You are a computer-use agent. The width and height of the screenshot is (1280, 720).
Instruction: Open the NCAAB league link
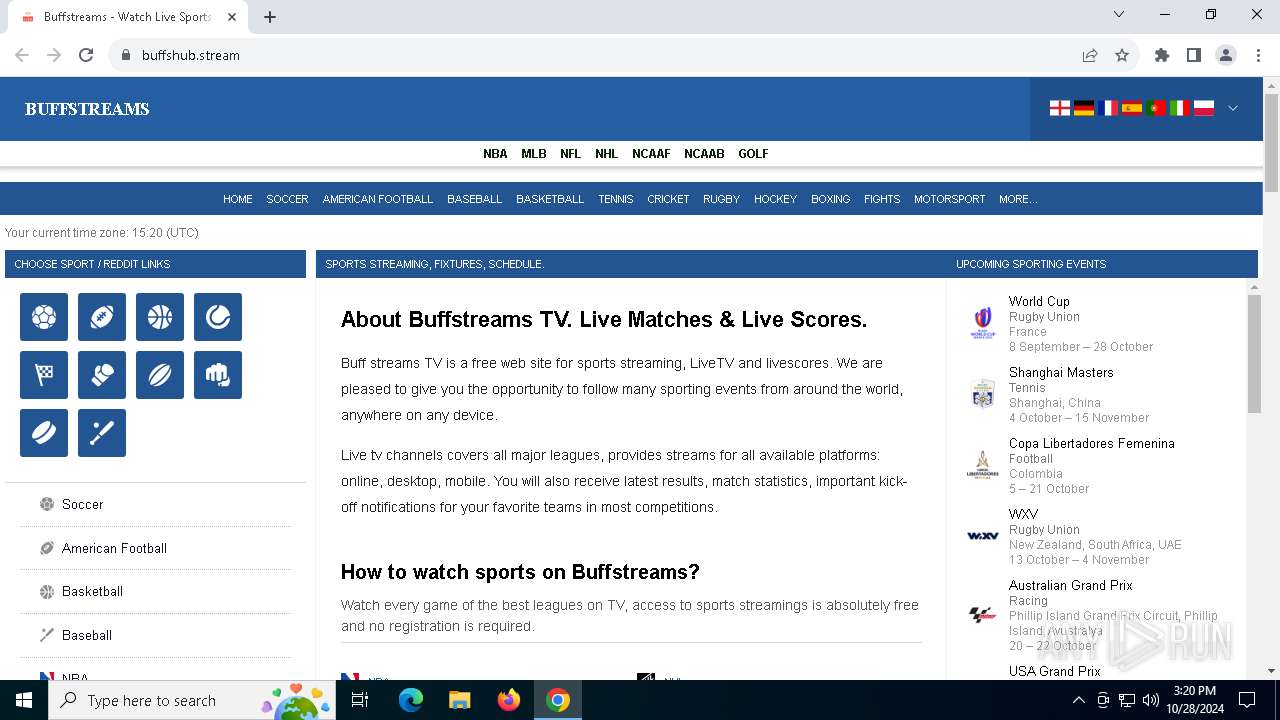[x=704, y=154]
